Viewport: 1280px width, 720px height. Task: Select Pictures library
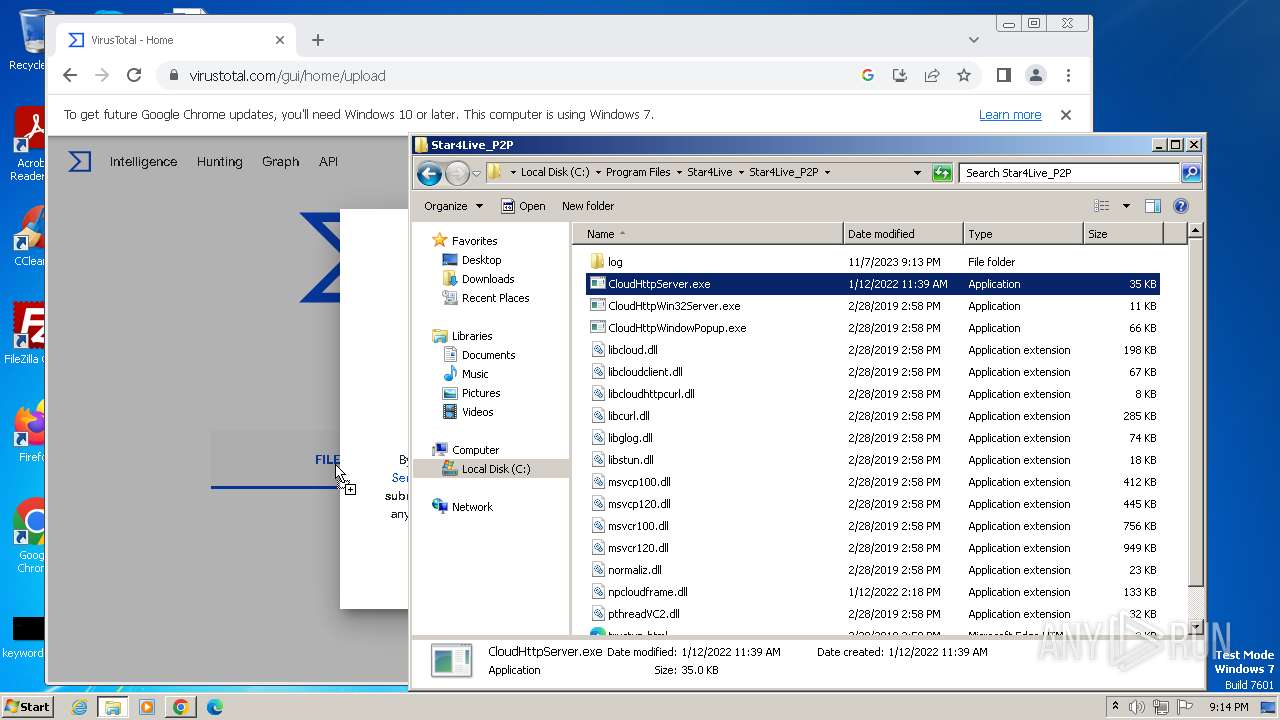(x=481, y=393)
